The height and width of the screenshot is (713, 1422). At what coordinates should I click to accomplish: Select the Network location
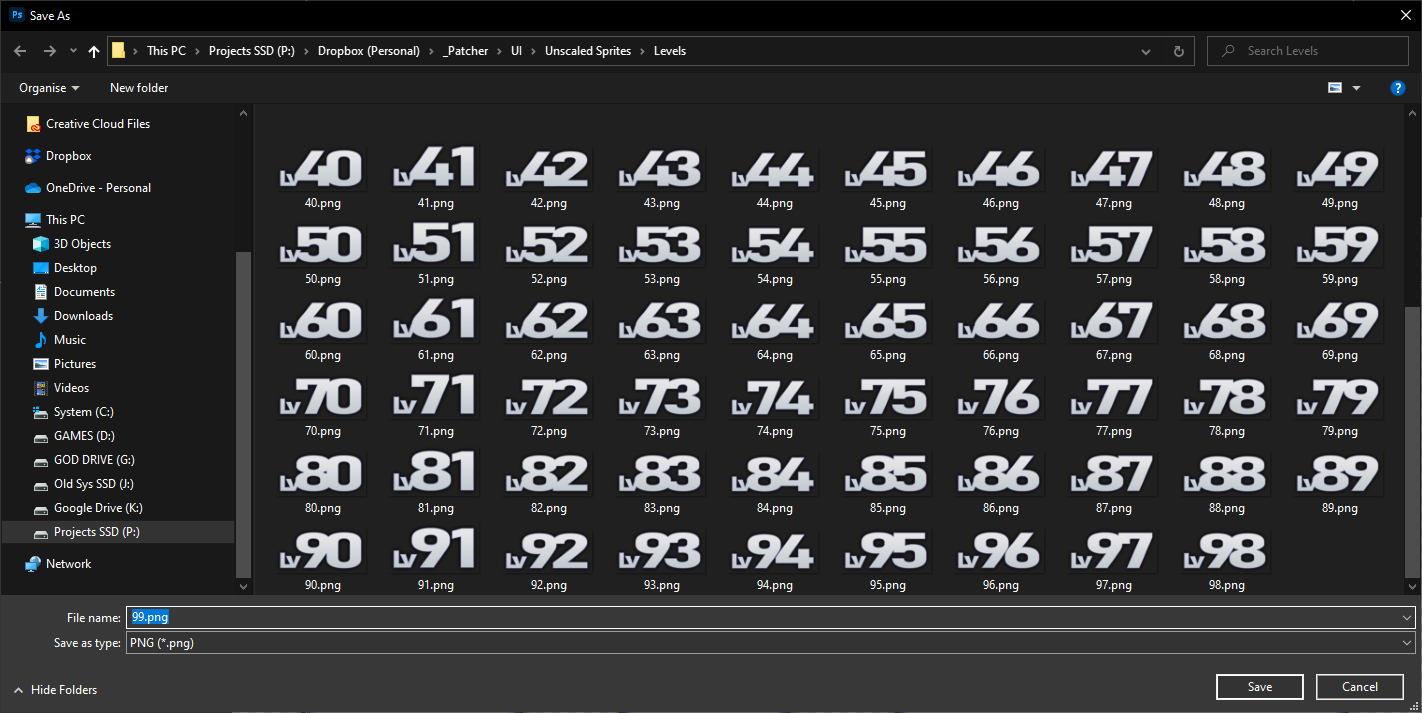click(x=68, y=564)
